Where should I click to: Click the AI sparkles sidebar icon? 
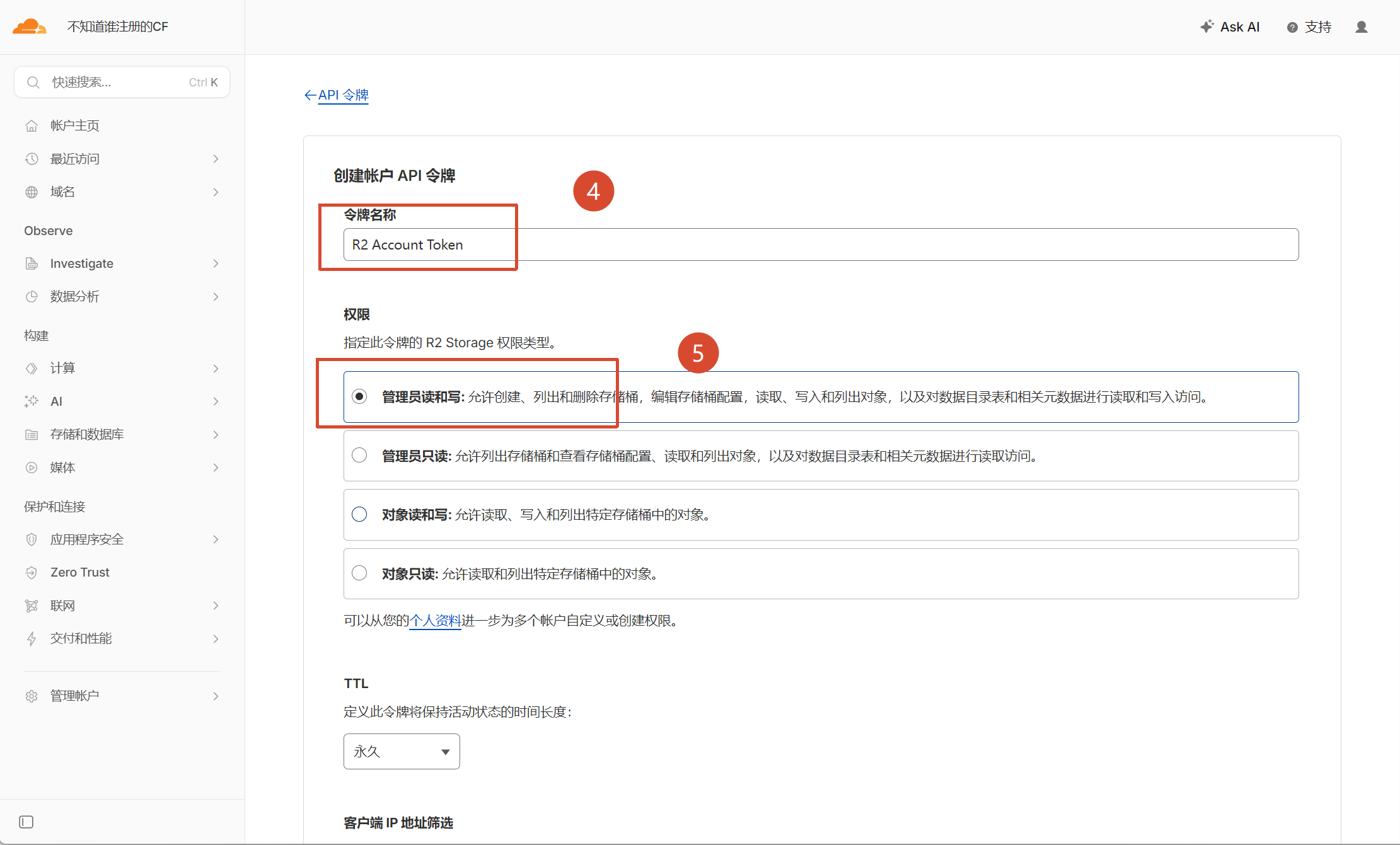pyautogui.click(x=32, y=401)
